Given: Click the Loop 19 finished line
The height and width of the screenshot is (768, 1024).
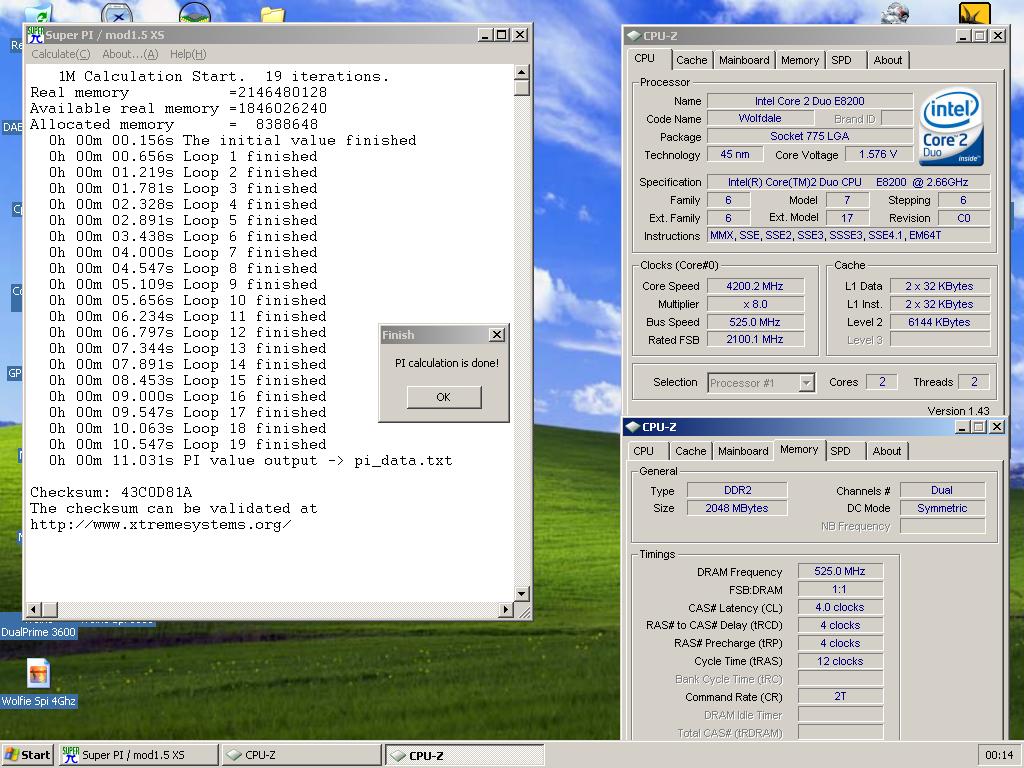Looking at the screenshot, I should pyautogui.click(x=187, y=445).
